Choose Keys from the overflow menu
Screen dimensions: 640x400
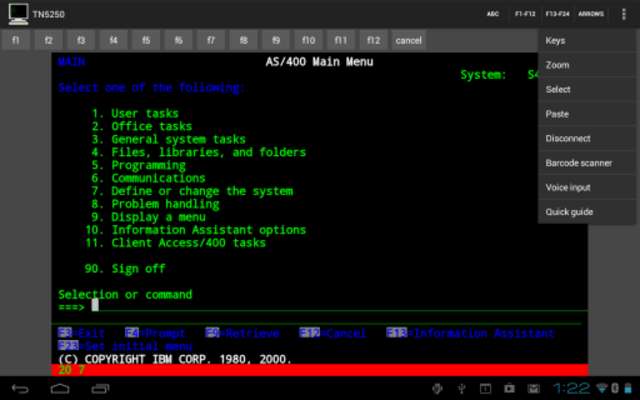coord(587,40)
